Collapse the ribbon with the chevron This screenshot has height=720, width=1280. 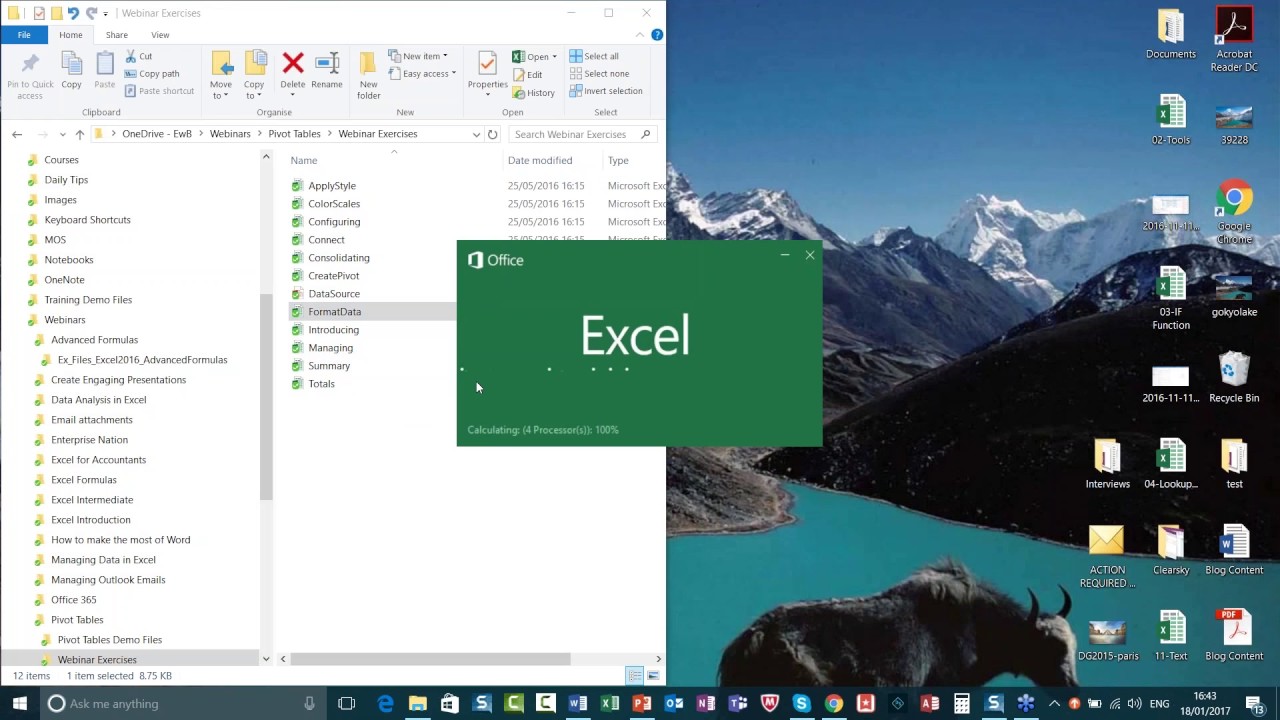[640, 34]
